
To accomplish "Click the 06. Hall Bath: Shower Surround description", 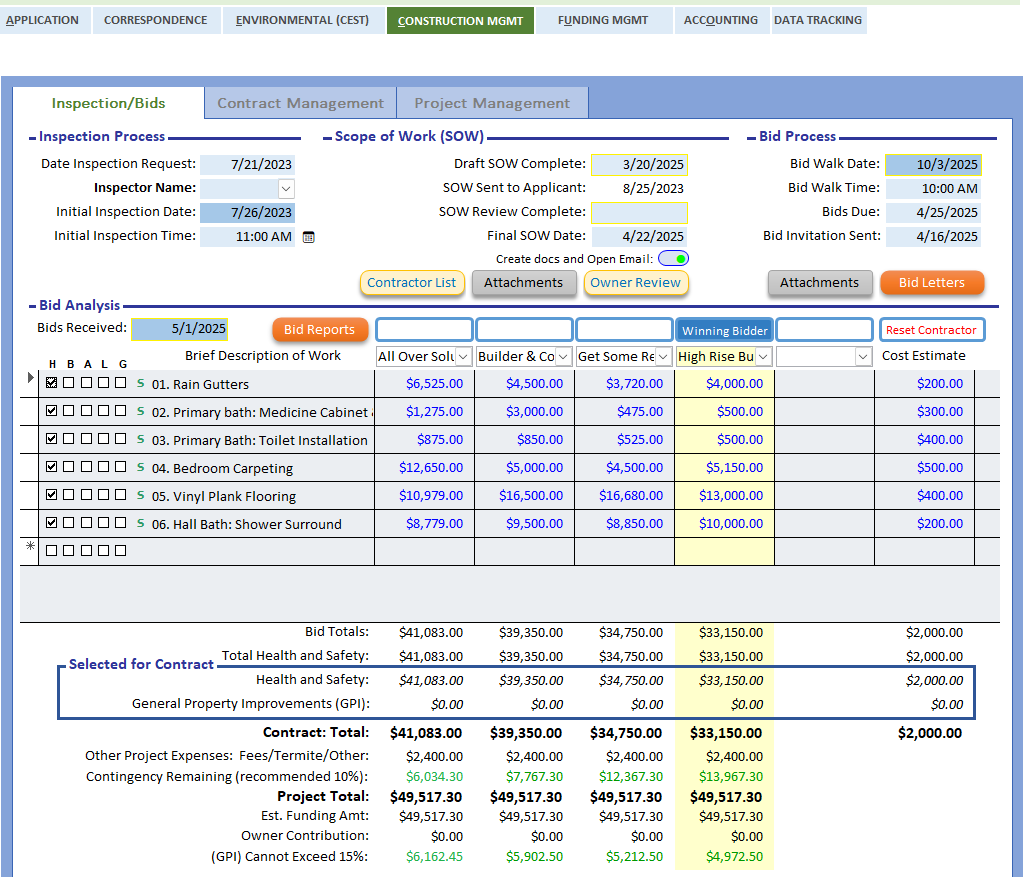I will pyautogui.click(x=247, y=525).
